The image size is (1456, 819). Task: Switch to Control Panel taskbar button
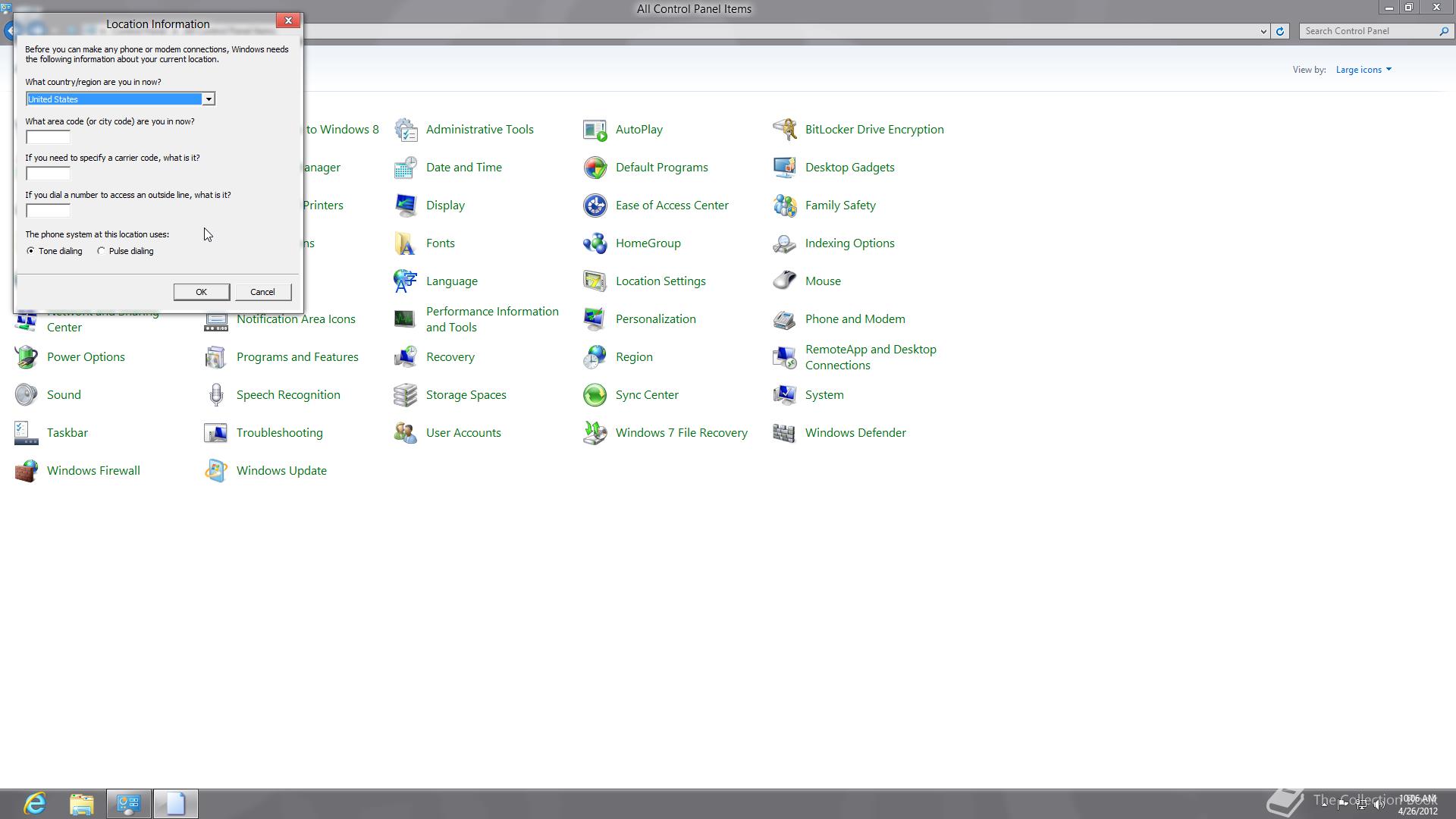(x=129, y=804)
